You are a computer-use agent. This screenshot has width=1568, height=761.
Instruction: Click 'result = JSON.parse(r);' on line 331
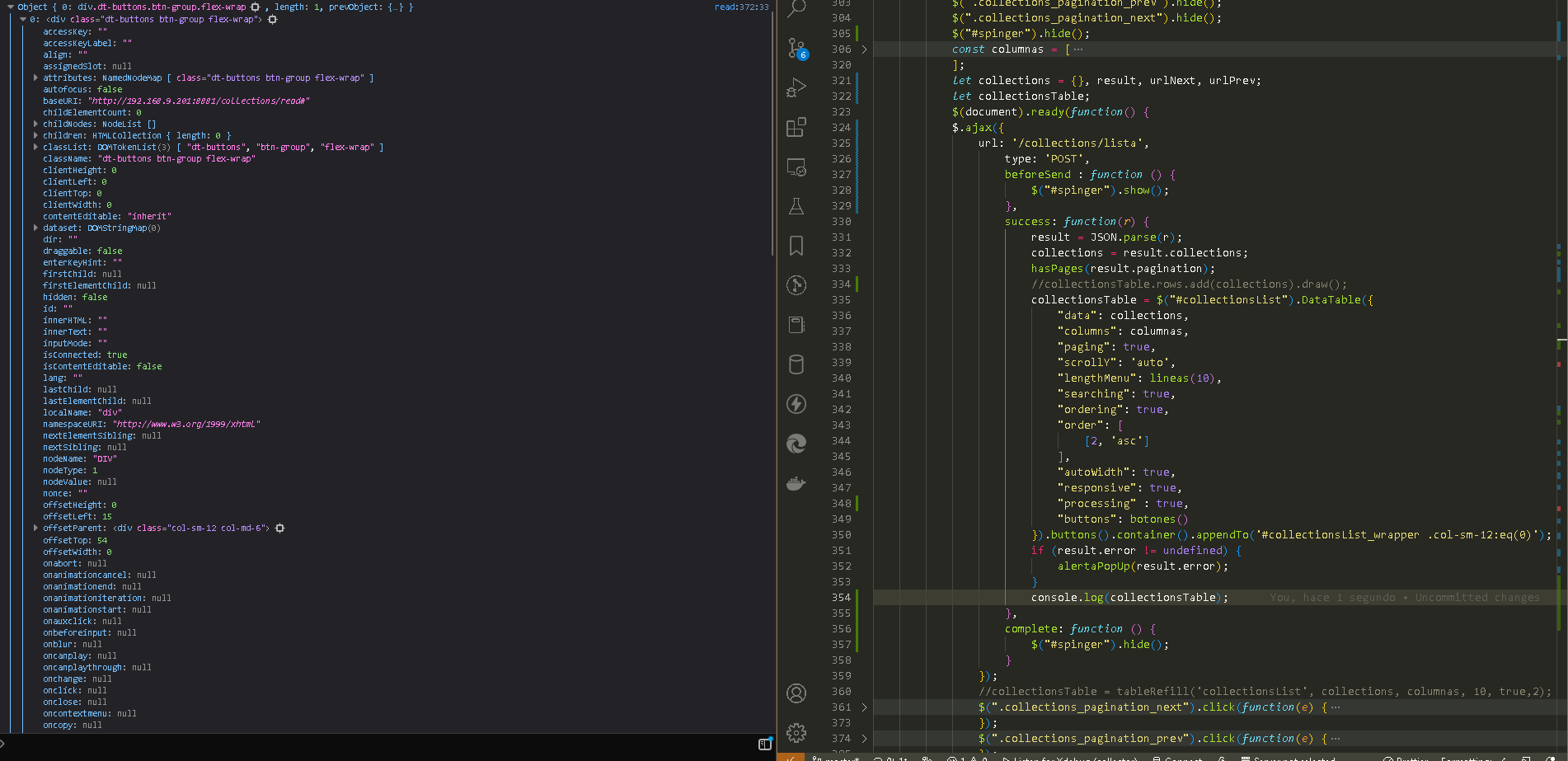[x=1106, y=237]
